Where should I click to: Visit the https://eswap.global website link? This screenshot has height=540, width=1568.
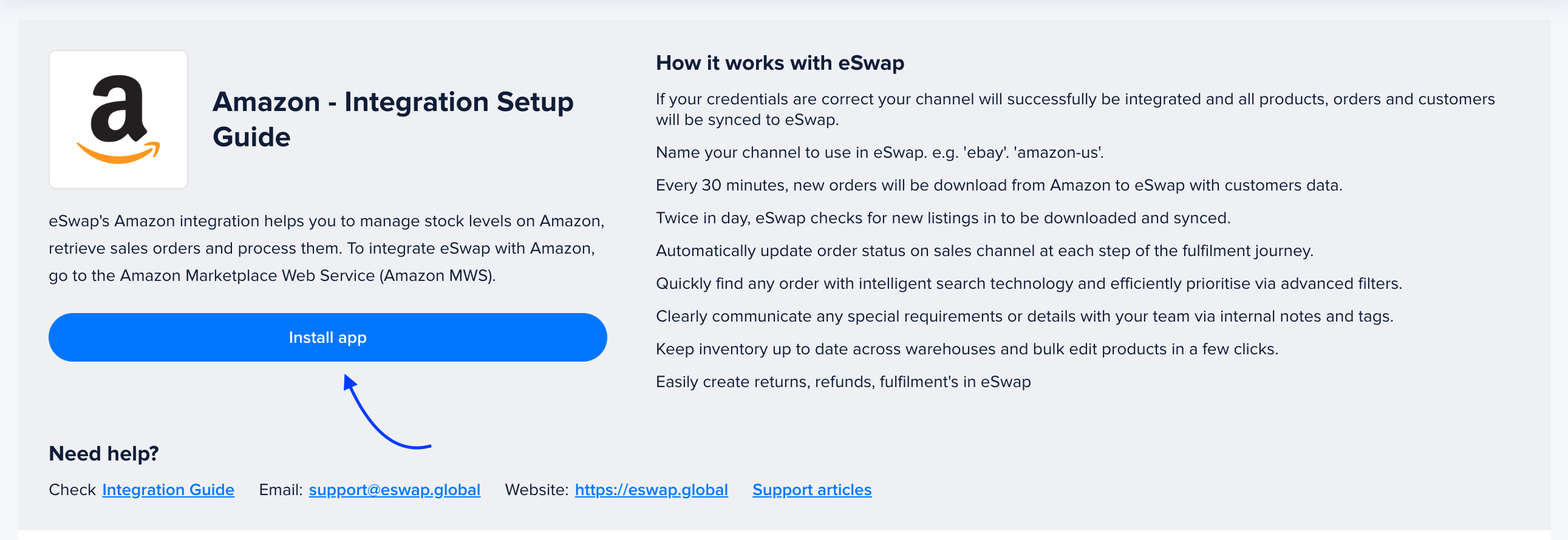click(650, 490)
